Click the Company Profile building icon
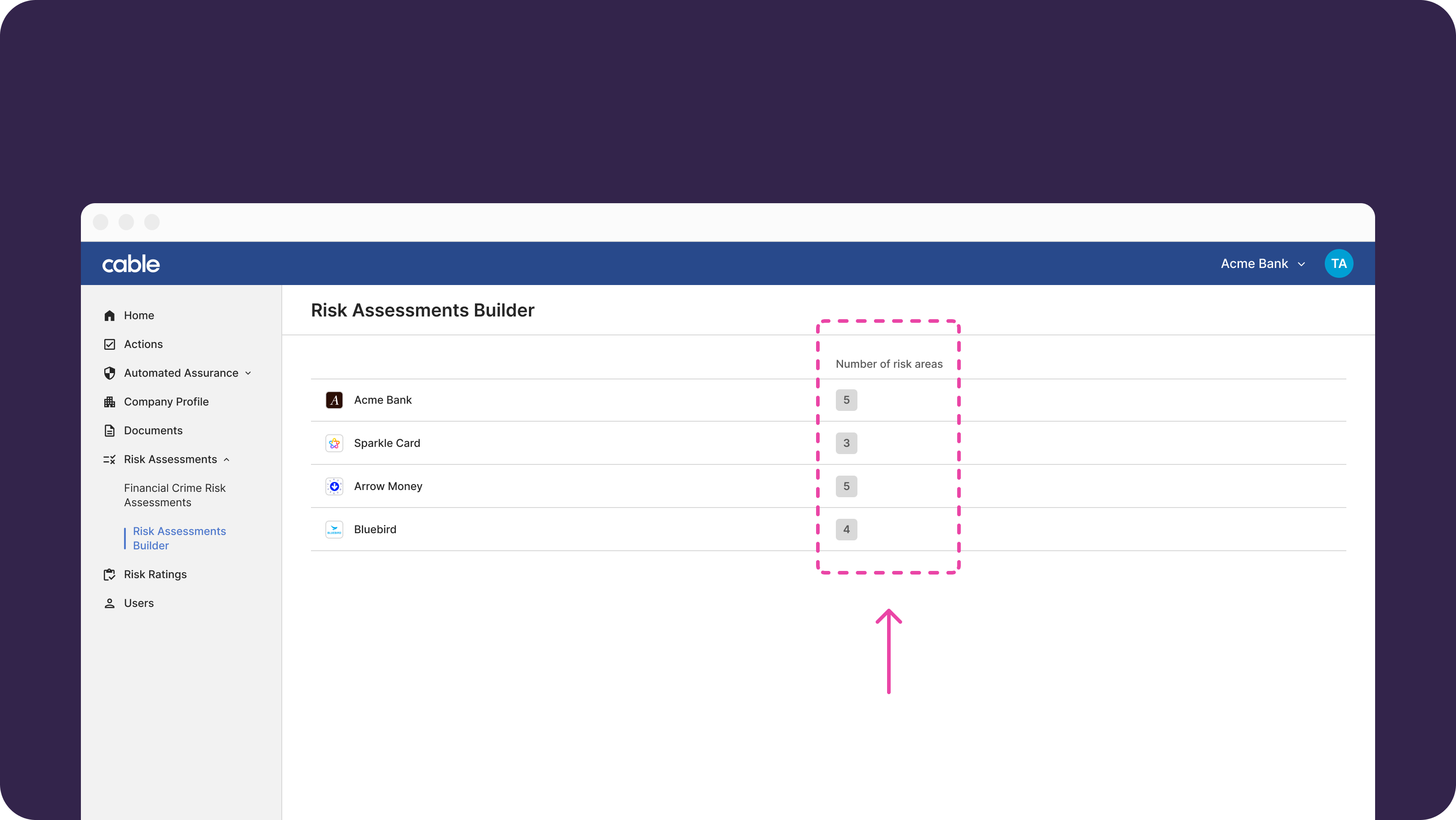1456x820 pixels. click(x=110, y=402)
